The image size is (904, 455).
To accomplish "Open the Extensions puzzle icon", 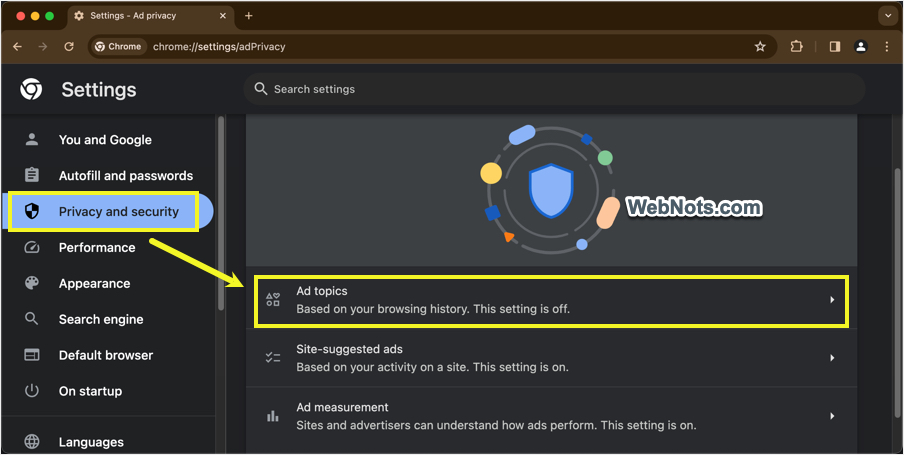I will point(797,46).
